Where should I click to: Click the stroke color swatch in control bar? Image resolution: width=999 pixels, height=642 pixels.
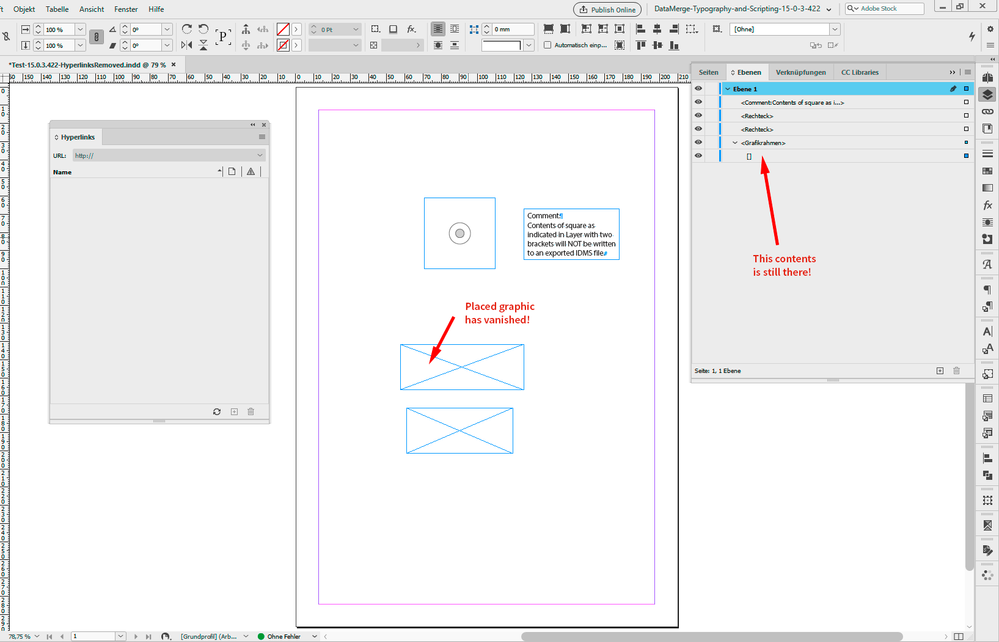283,45
